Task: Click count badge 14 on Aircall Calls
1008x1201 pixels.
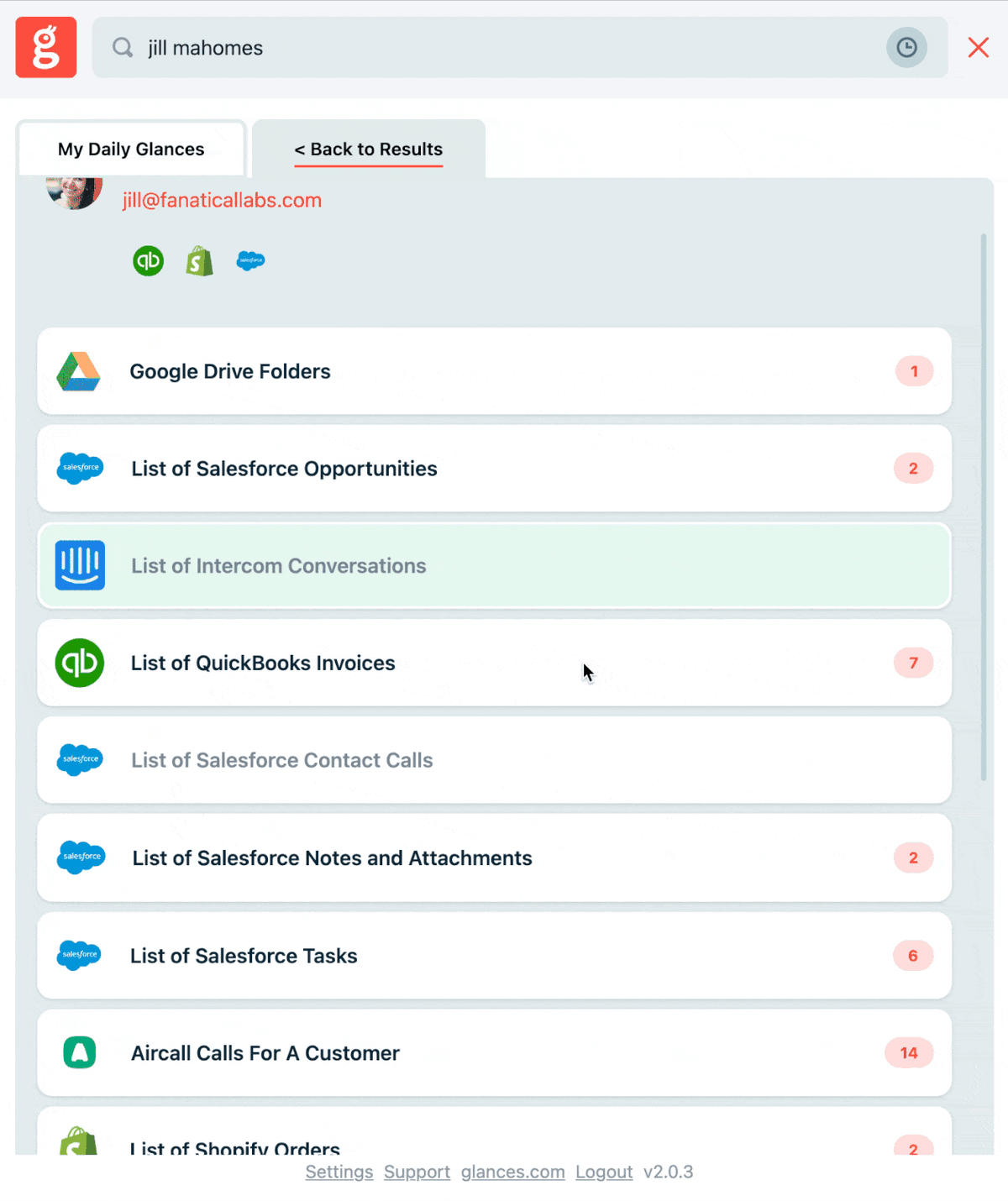Action: tap(909, 1053)
